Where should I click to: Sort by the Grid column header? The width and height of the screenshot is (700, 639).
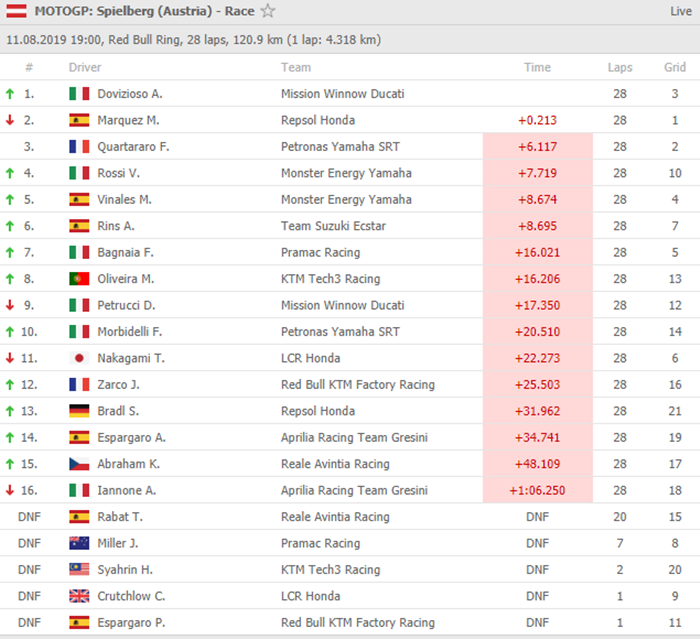[x=675, y=68]
